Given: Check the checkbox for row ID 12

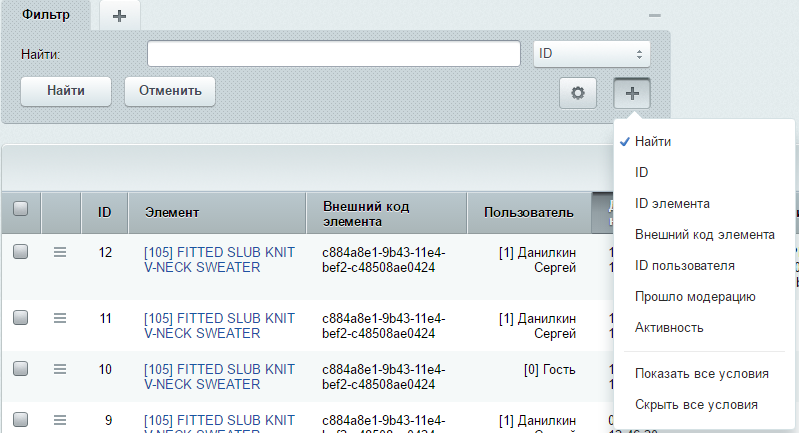Looking at the screenshot, I should [x=20, y=252].
